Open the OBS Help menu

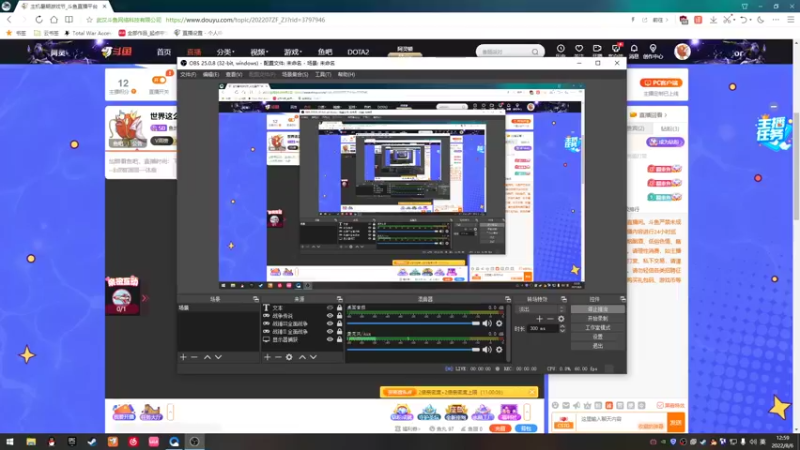pyautogui.click(x=346, y=74)
